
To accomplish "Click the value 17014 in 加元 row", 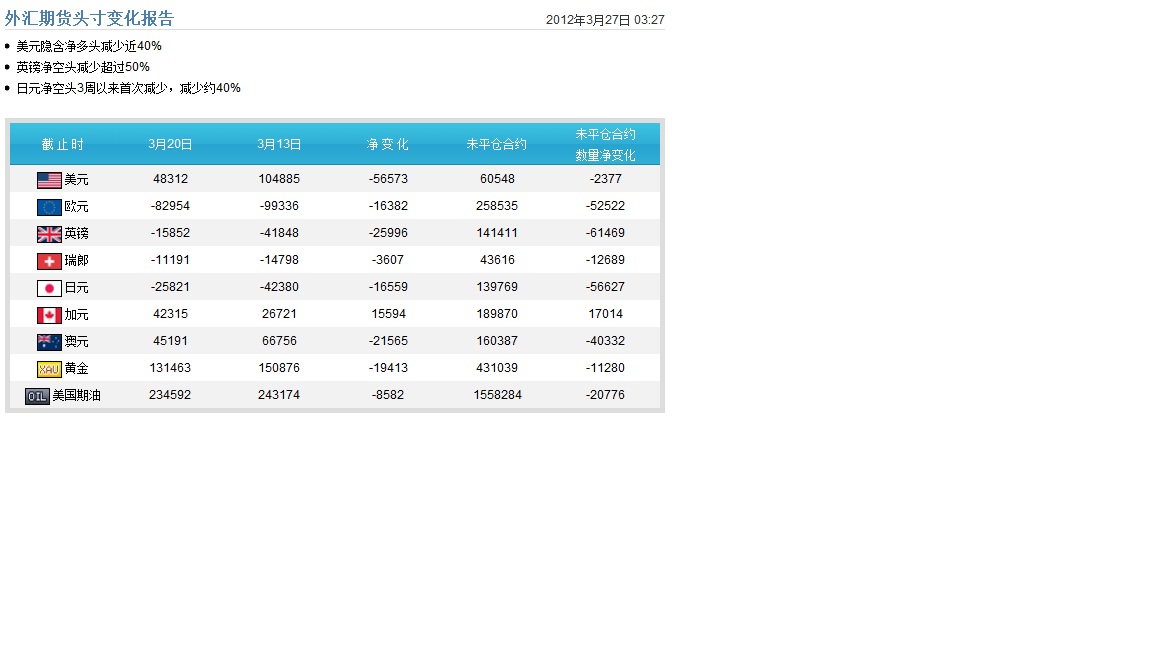I will [605, 314].
